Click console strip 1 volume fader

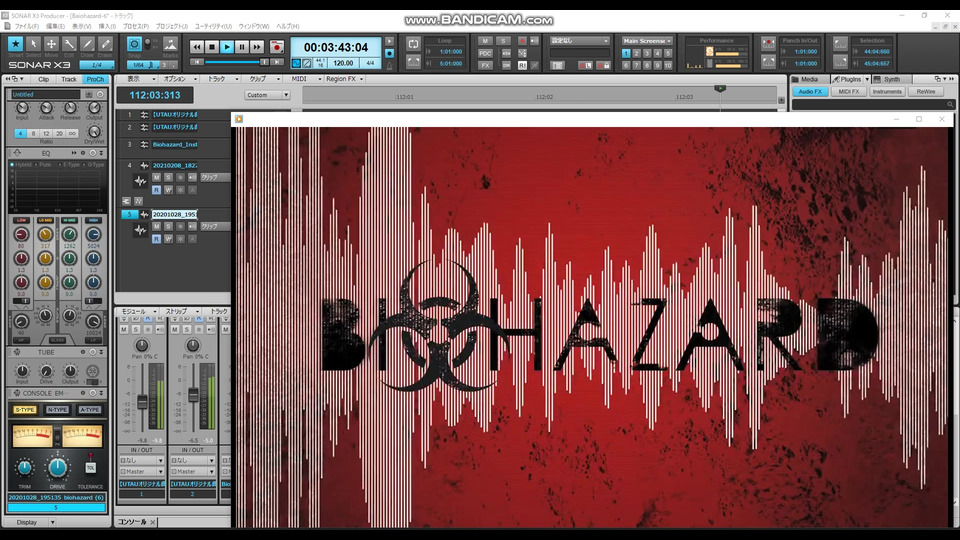pyautogui.click(x=142, y=402)
